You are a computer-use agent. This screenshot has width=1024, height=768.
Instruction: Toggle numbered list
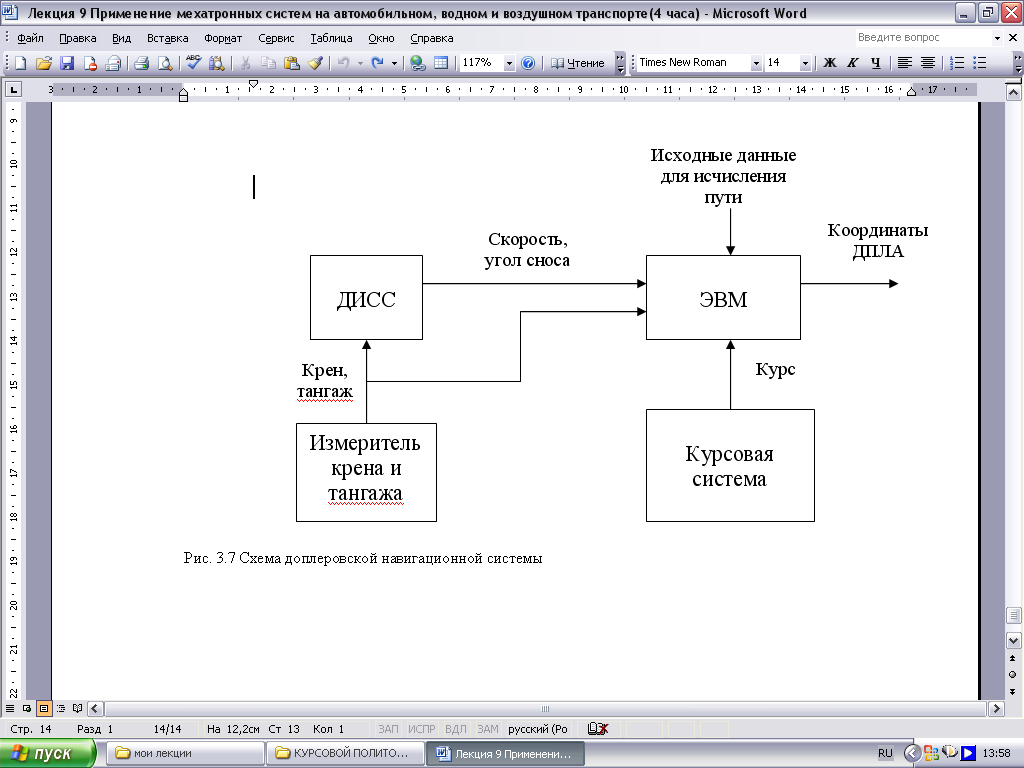click(x=957, y=63)
